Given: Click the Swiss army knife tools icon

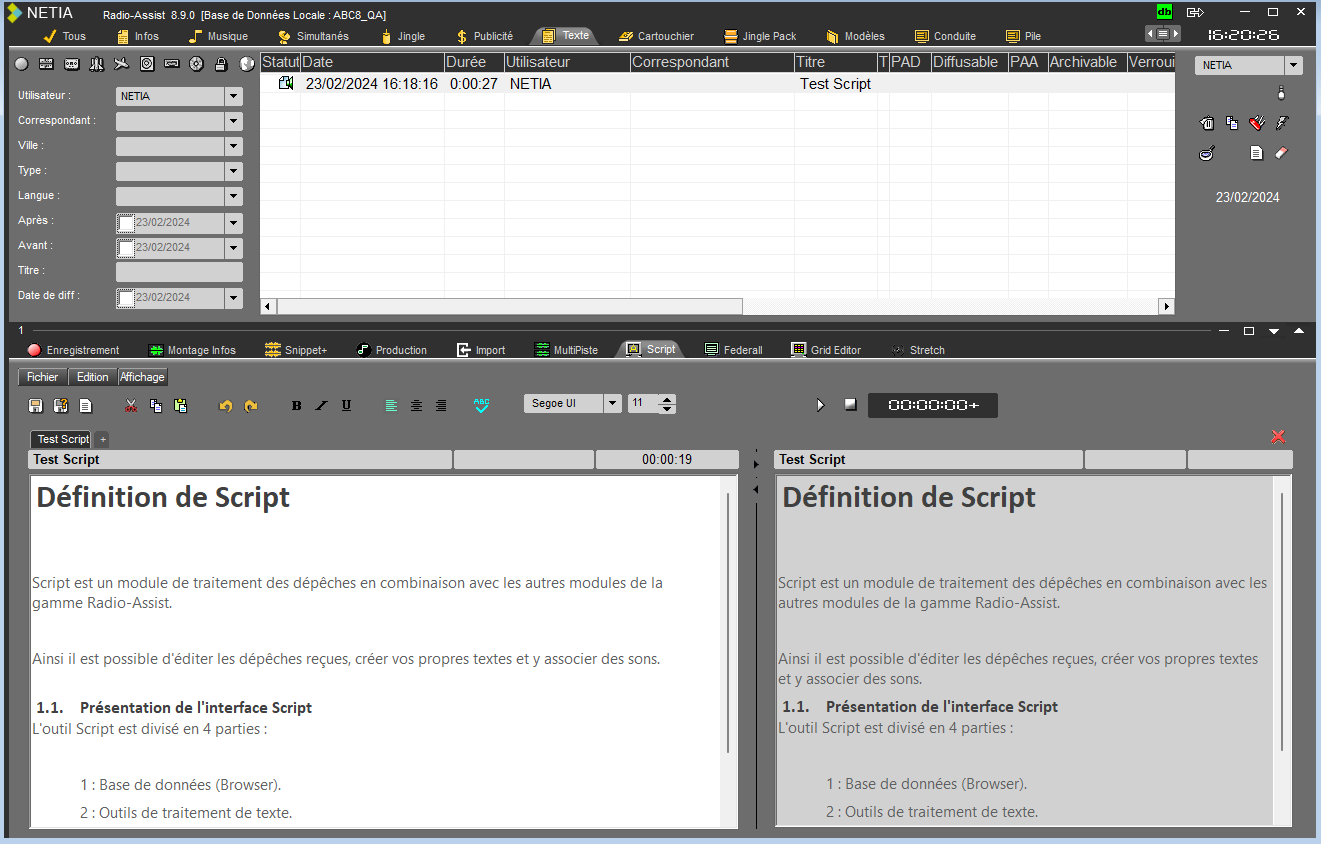Looking at the screenshot, I should (1257, 123).
